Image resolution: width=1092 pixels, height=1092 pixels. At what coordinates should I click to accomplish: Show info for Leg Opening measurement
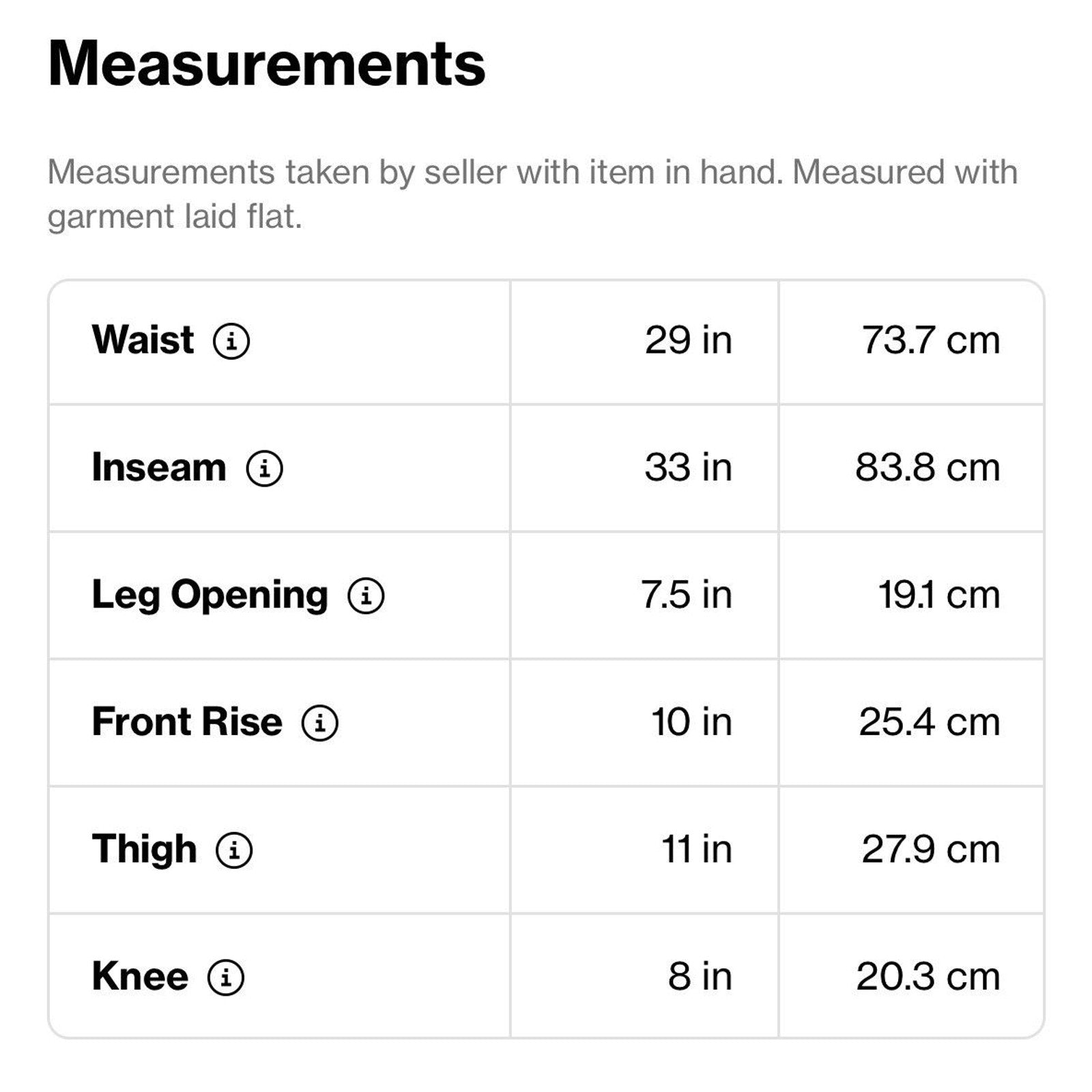tap(366, 595)
